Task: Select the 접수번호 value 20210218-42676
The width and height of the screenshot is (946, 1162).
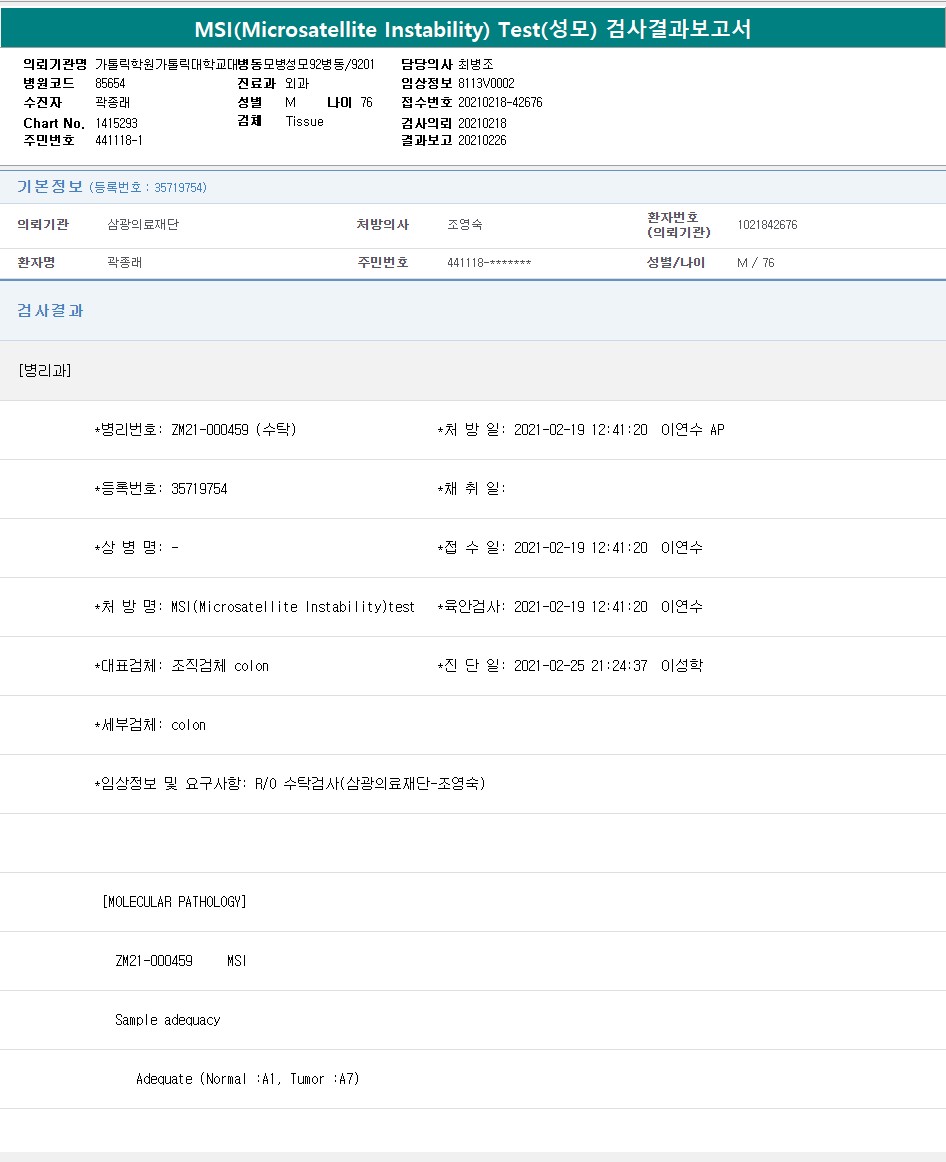Action: point(500,103)
